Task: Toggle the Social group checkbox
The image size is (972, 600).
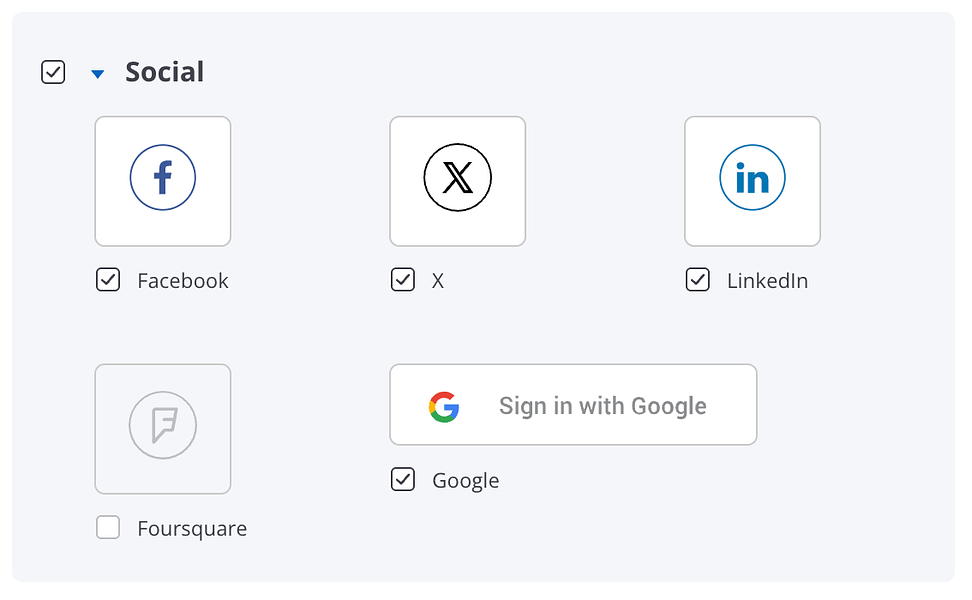Action: [53, 72]
